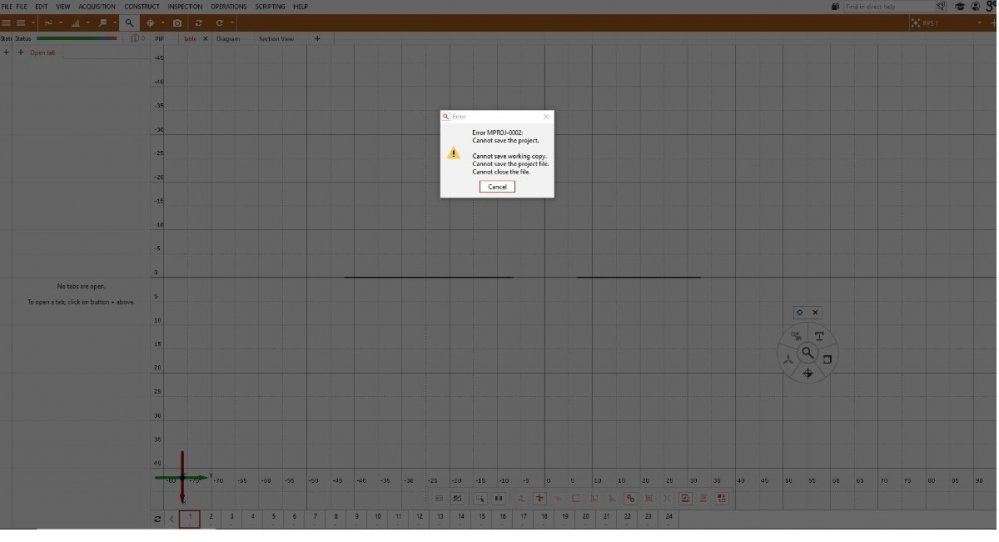
Task: Click the crosshair icon in bottom toolbar
Action: pyautogui.click(x=540, y=499)
